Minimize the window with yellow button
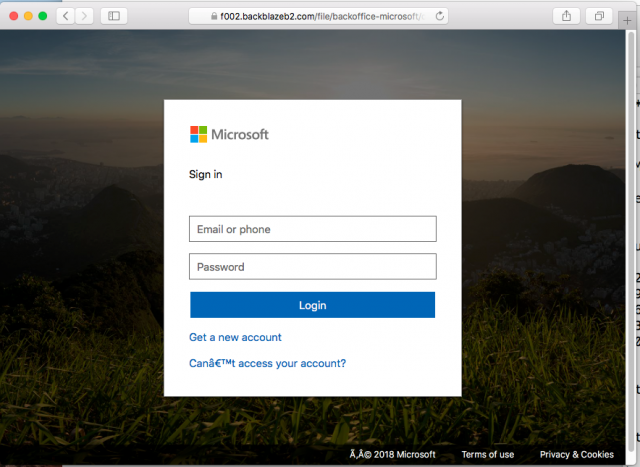The image size is (640, 467). click(x=28, y=16)
